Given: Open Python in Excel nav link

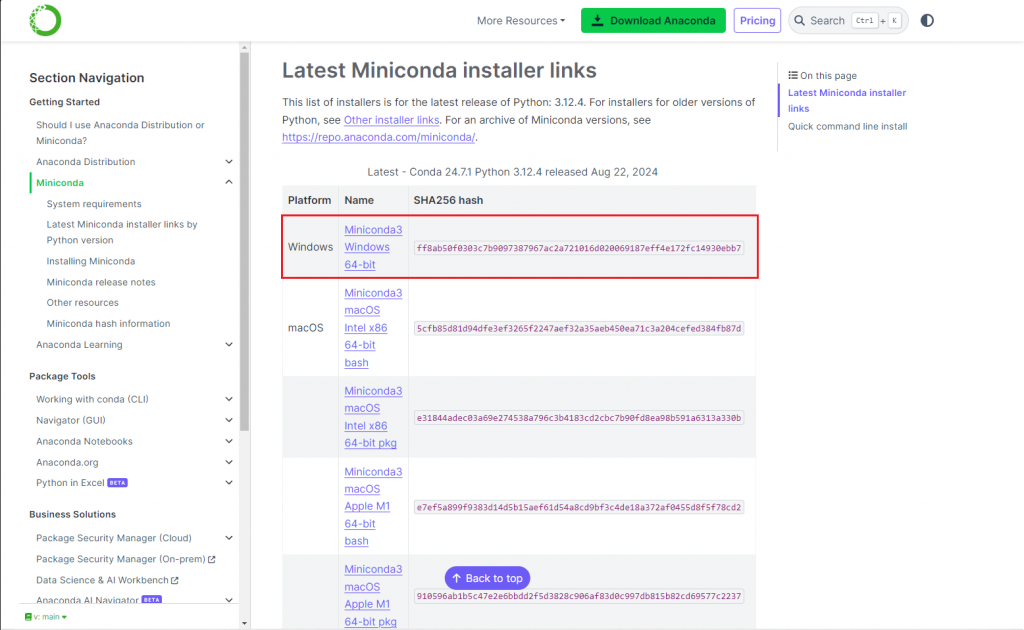Looking at the screenshot, I should click(x=70, y=482).
